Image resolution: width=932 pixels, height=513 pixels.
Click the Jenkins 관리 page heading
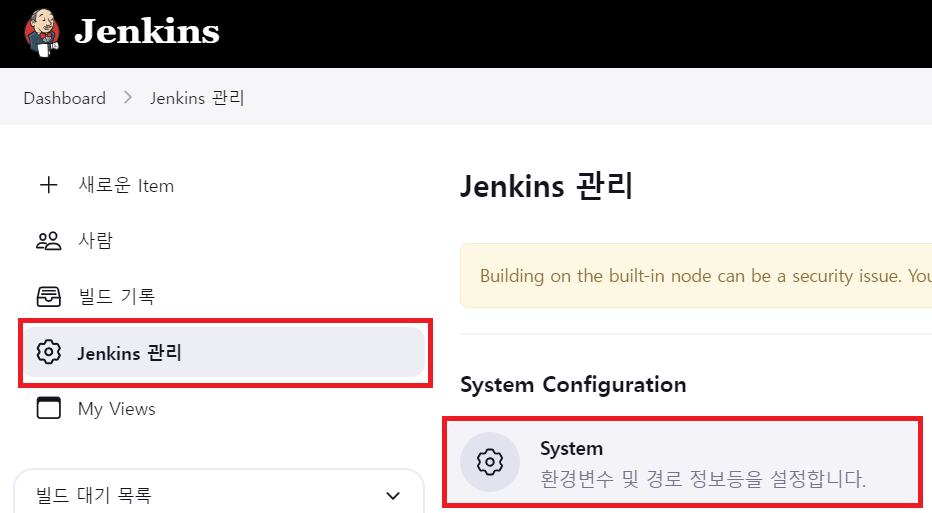[x=546, y=185]
